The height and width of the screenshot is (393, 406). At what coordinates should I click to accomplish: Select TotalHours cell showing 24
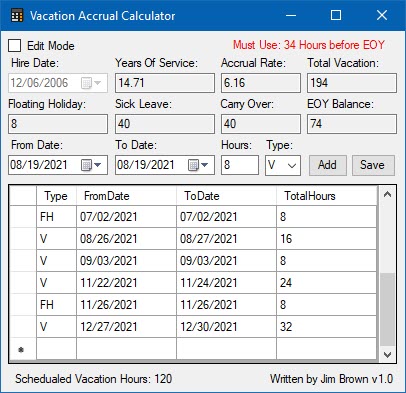pos(327,283)
